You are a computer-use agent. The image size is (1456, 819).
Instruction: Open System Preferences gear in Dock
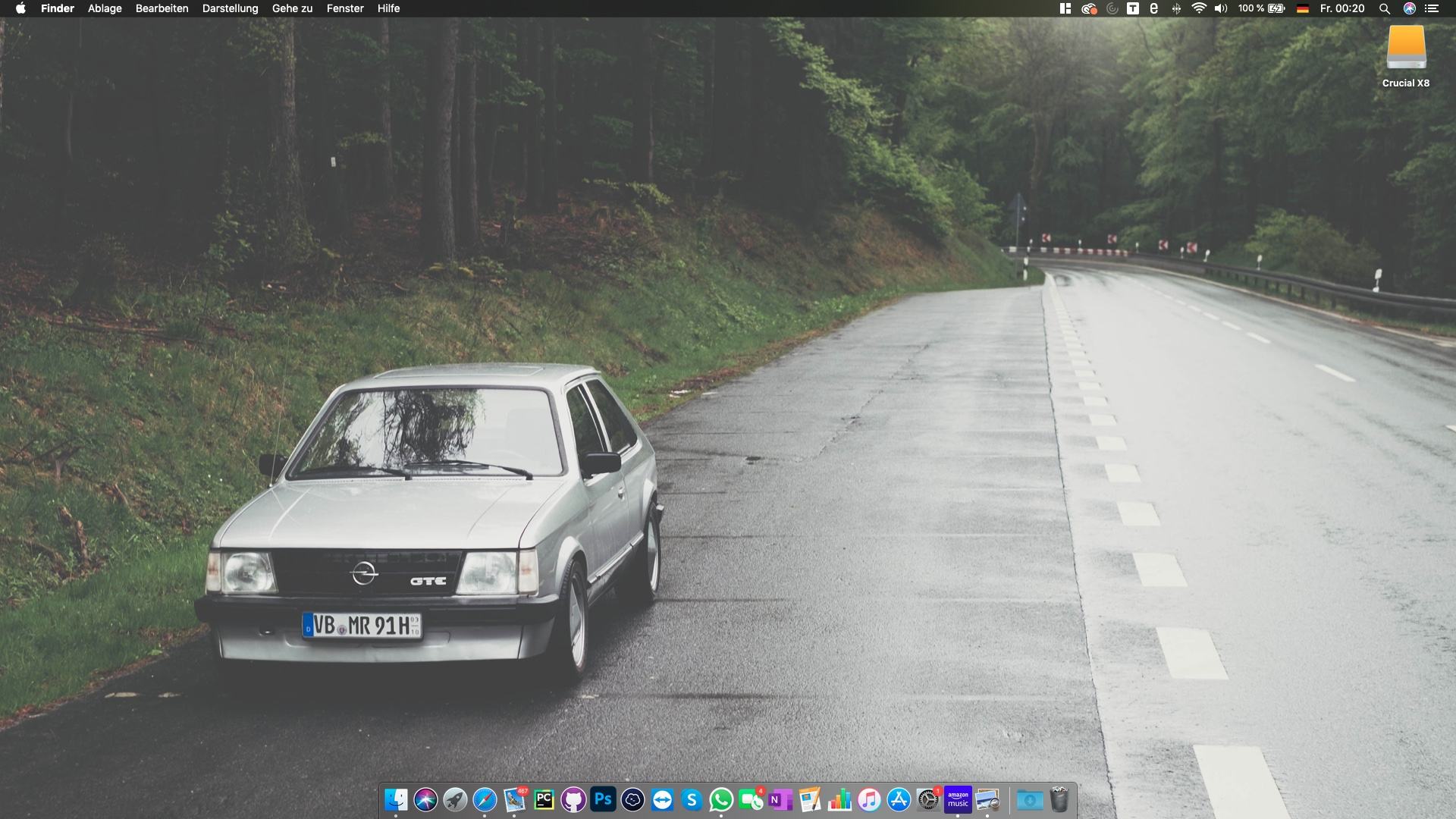point(928,799)
